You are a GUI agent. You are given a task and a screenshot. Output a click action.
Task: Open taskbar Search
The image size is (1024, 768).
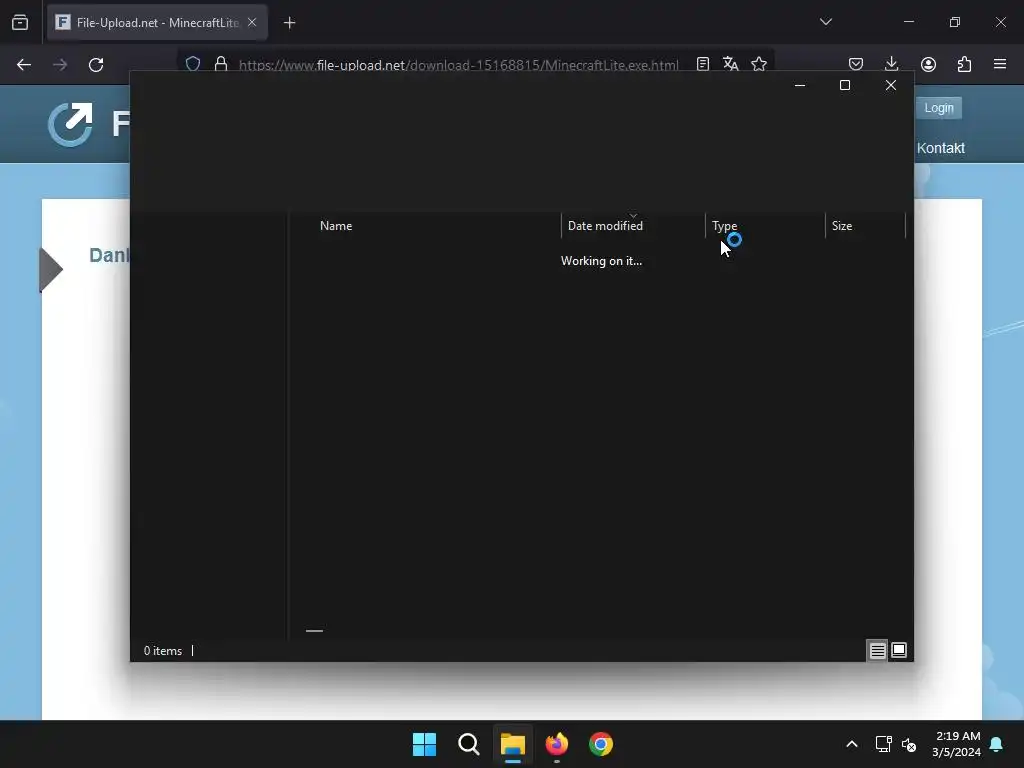(x=469, y=744)
